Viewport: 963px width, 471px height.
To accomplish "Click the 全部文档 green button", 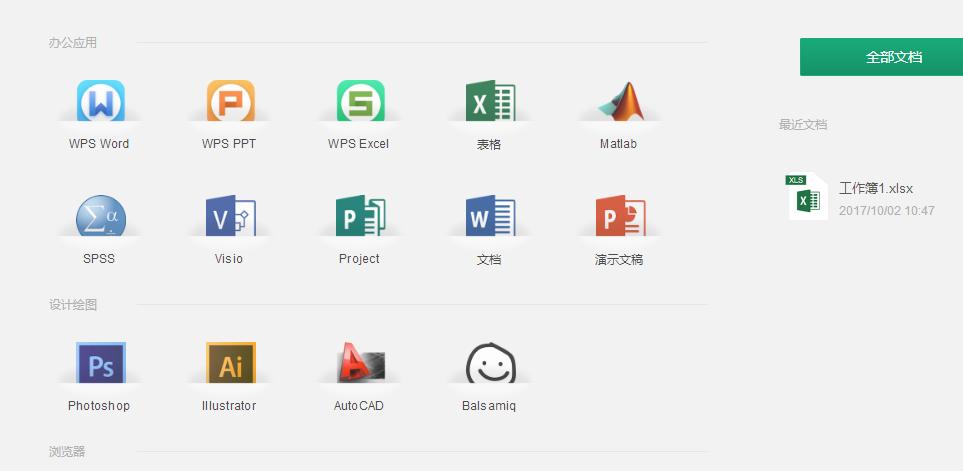I will (x=881, y=57).
